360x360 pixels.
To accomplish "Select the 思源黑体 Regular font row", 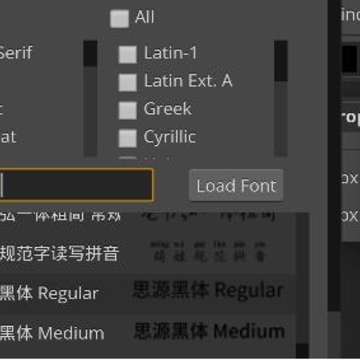I will pos(148,293).
